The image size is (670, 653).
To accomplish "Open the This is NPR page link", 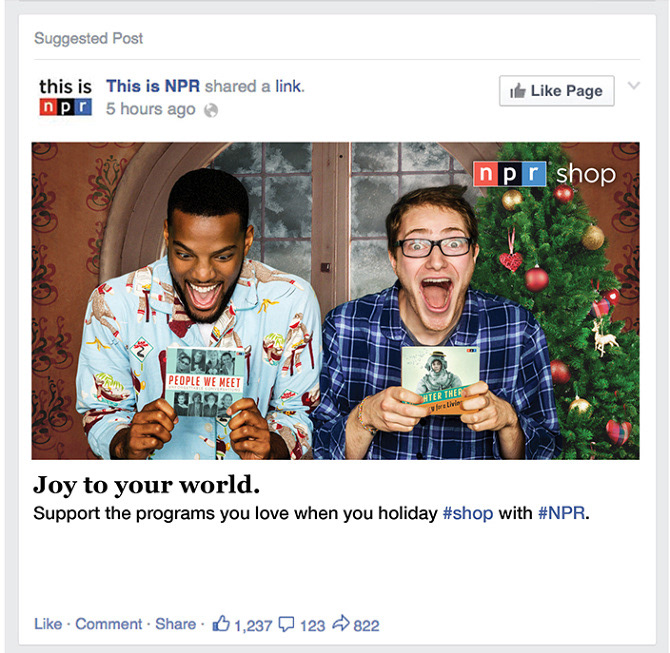I will 153,86.
